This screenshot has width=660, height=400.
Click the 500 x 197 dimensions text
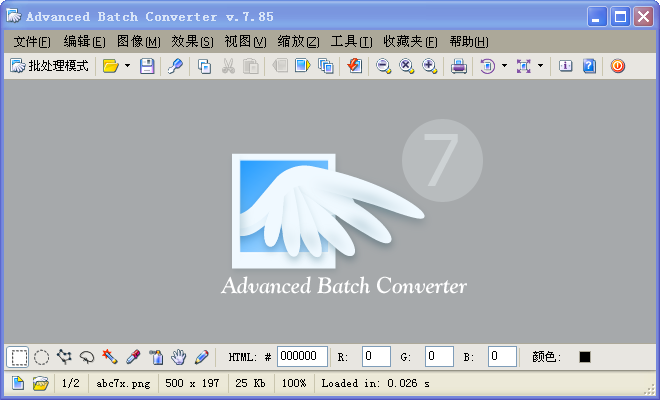tap(192, 383)
